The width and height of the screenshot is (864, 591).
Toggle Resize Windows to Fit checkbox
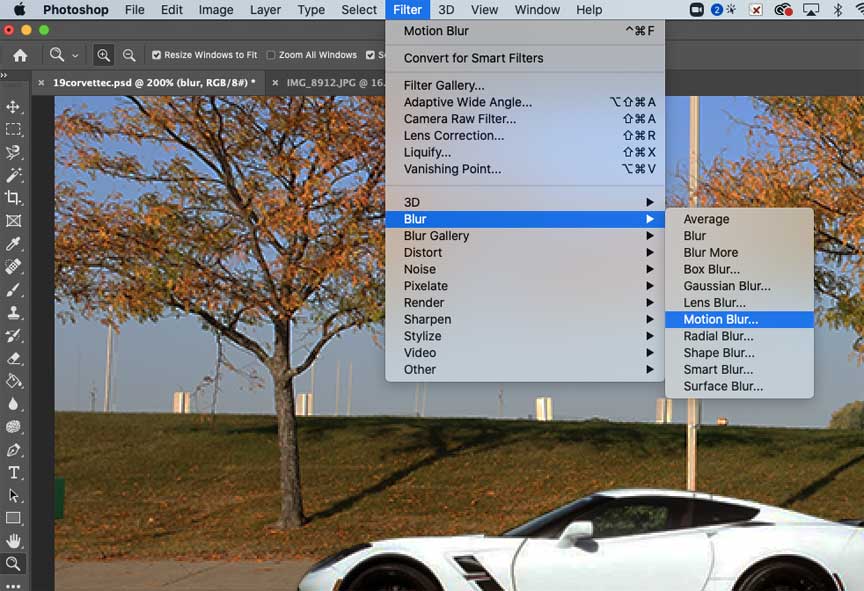(156, 55)
